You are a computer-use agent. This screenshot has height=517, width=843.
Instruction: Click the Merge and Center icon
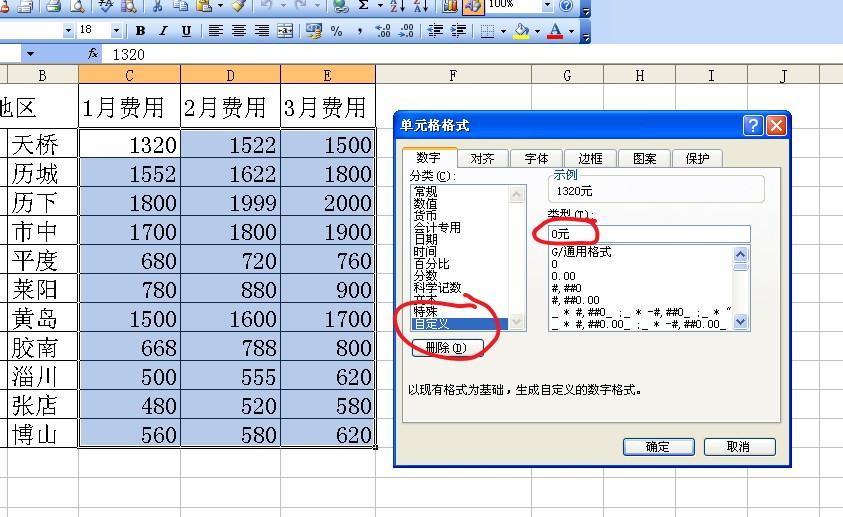pos(285,31)
